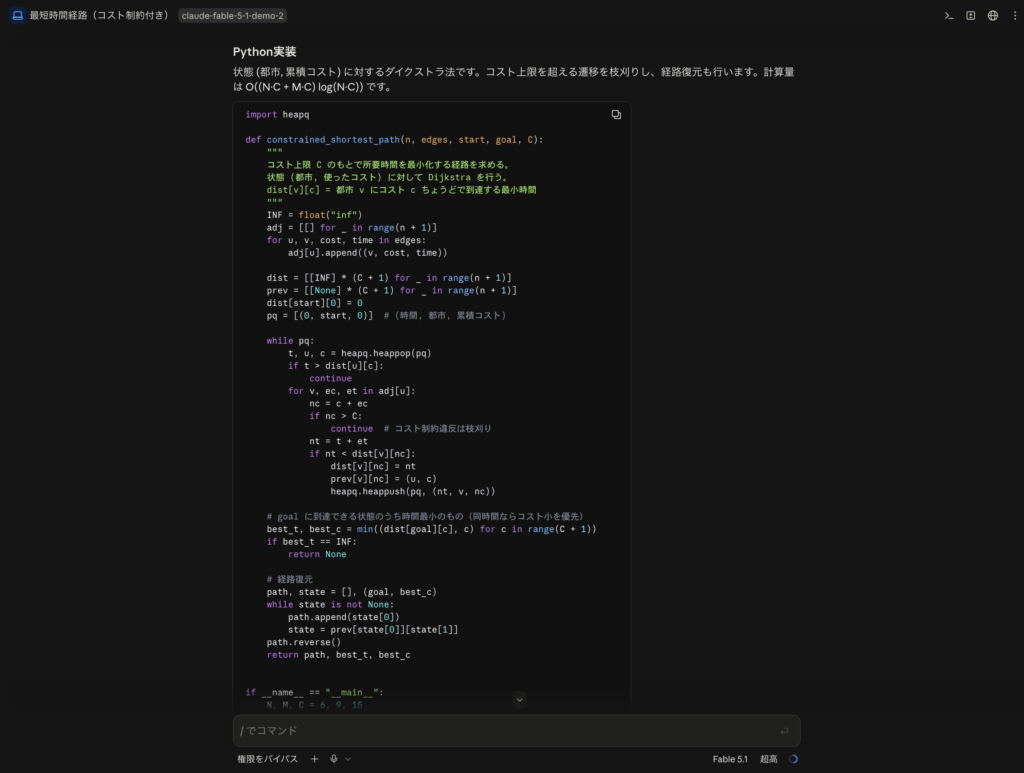
Task: Copy the Python code block
Action: point(616,114)
